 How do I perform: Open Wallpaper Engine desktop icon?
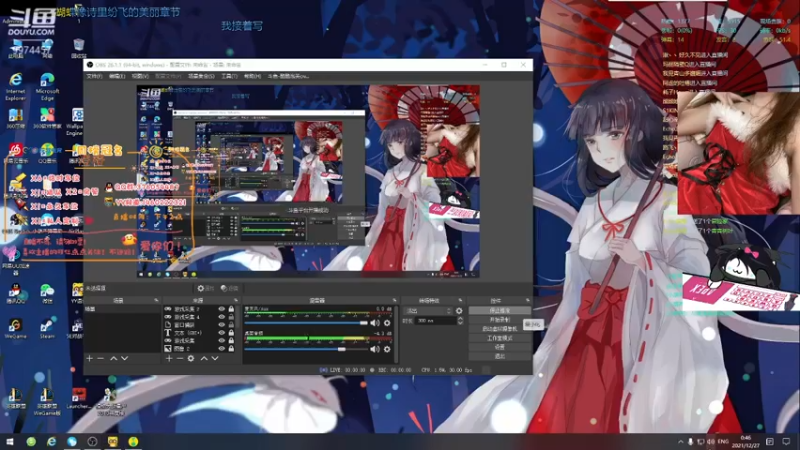[x=76, y=121]
